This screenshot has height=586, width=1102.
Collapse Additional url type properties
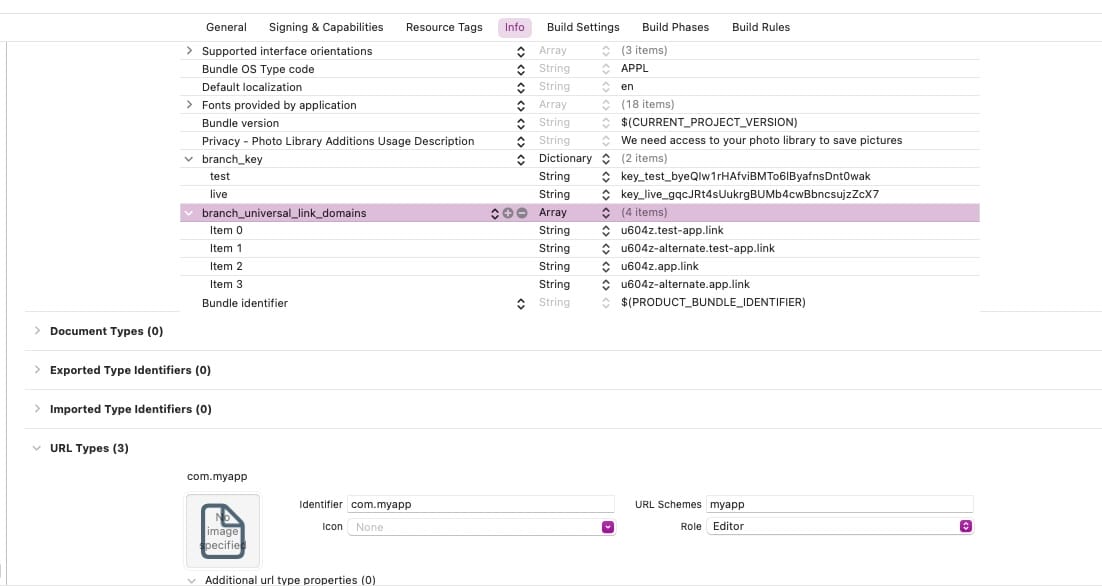click(192, 580)
